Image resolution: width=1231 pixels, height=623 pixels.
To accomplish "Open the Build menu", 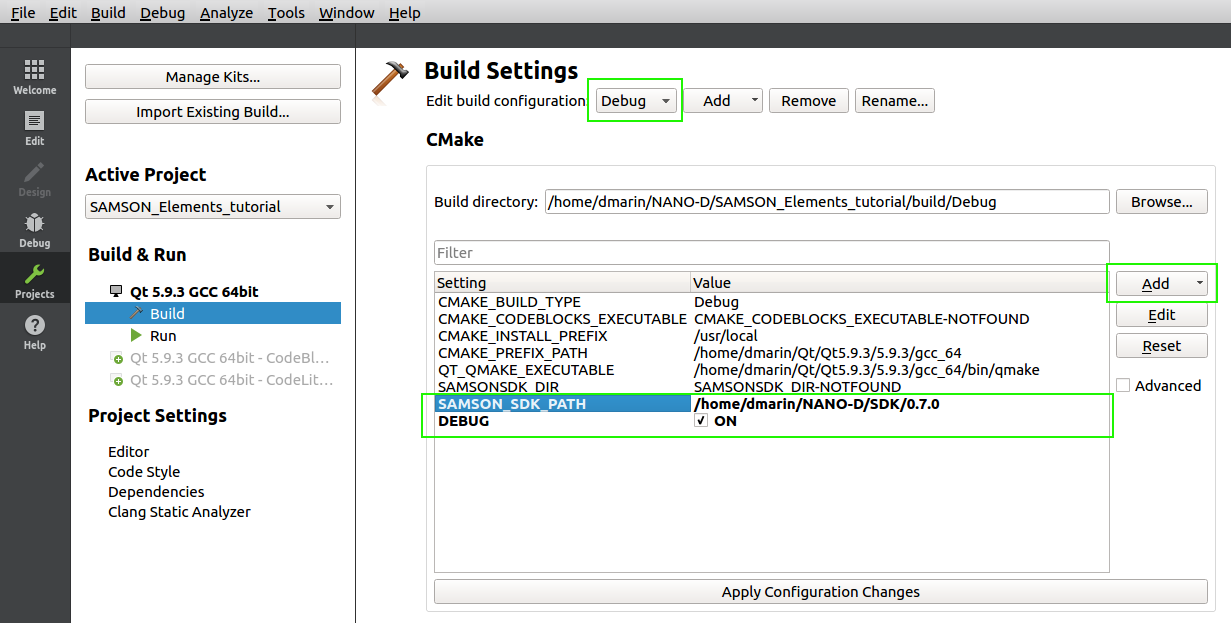I will 108,12.
